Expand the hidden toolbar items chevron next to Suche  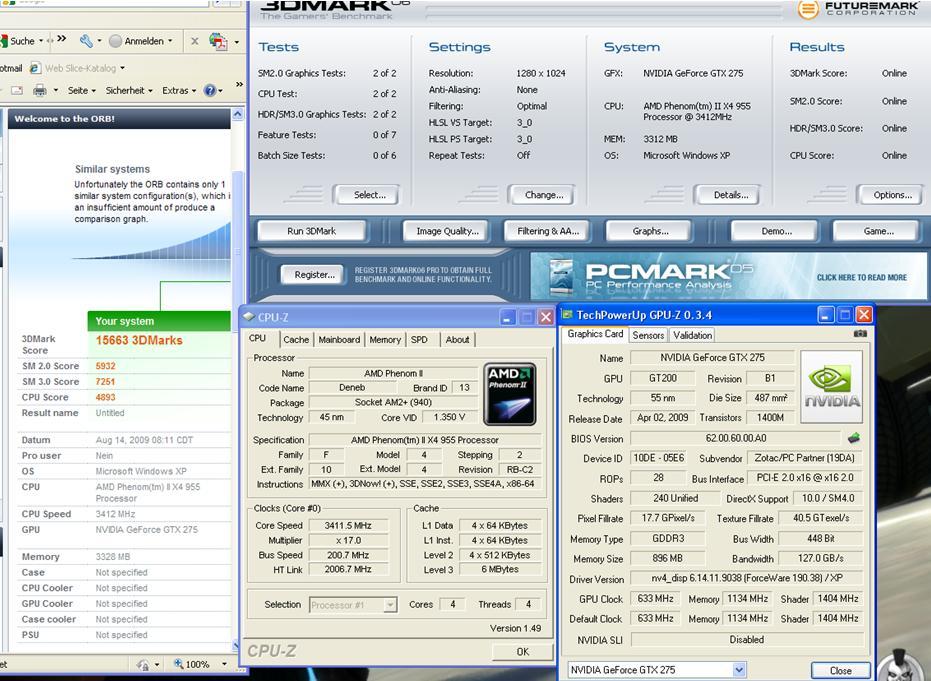coord(61,39)
